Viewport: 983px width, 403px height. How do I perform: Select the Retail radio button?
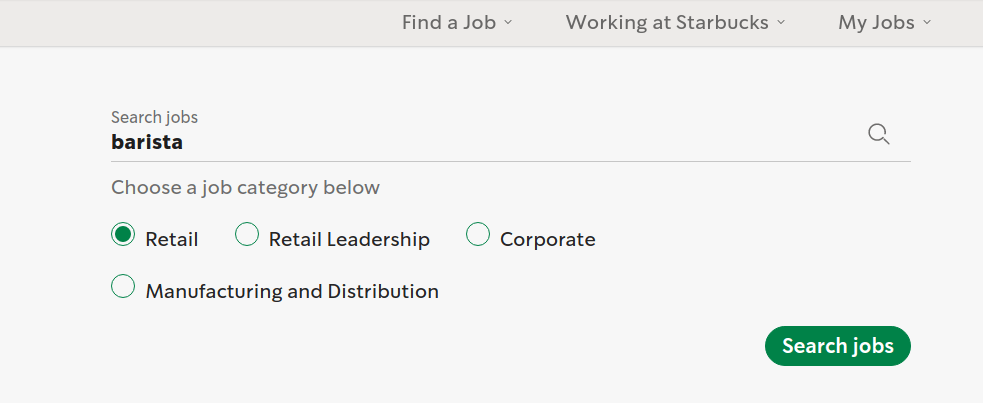(x=123, y=234)
